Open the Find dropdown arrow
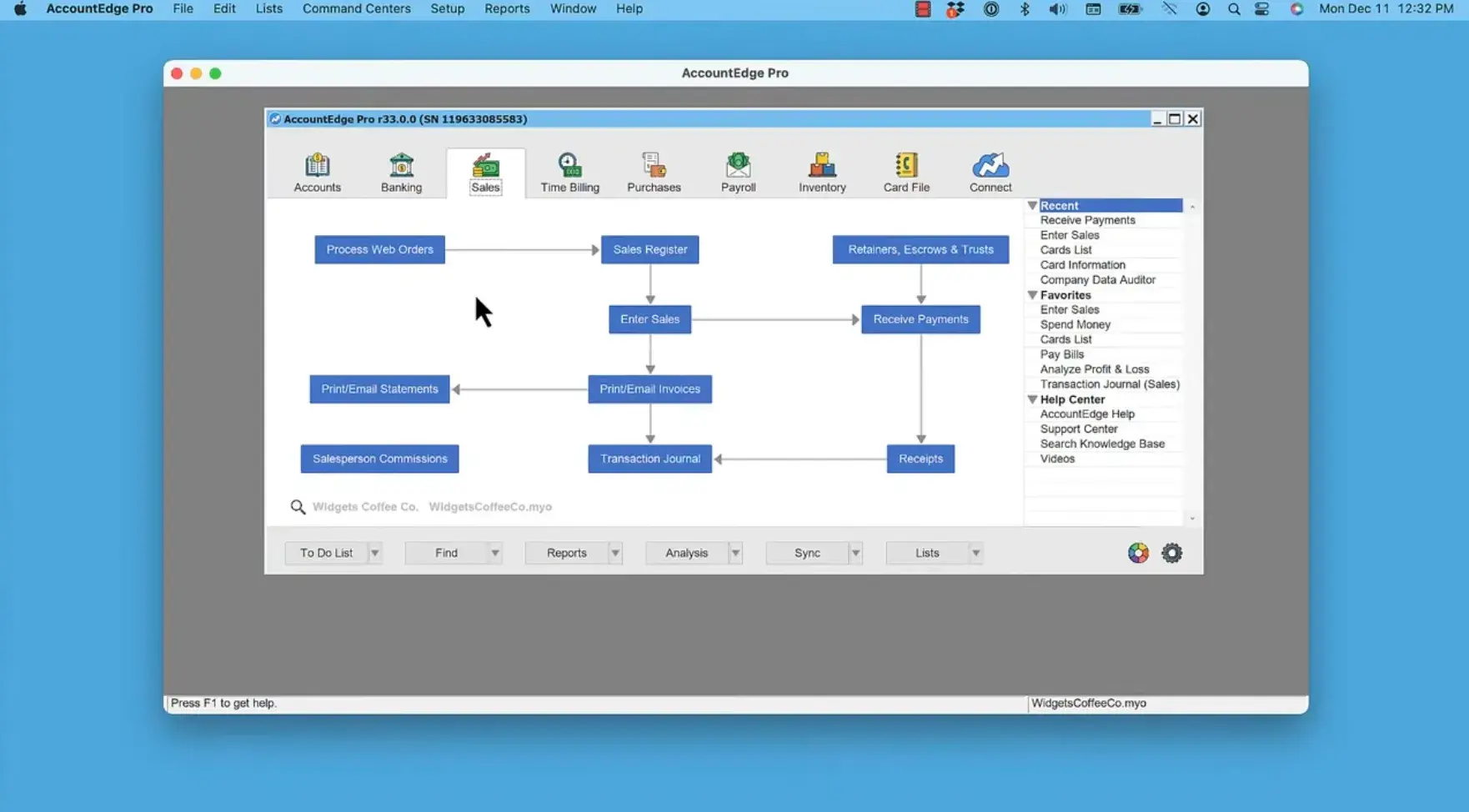Screen dimensions: 1469x812 [x=495, y=553]
